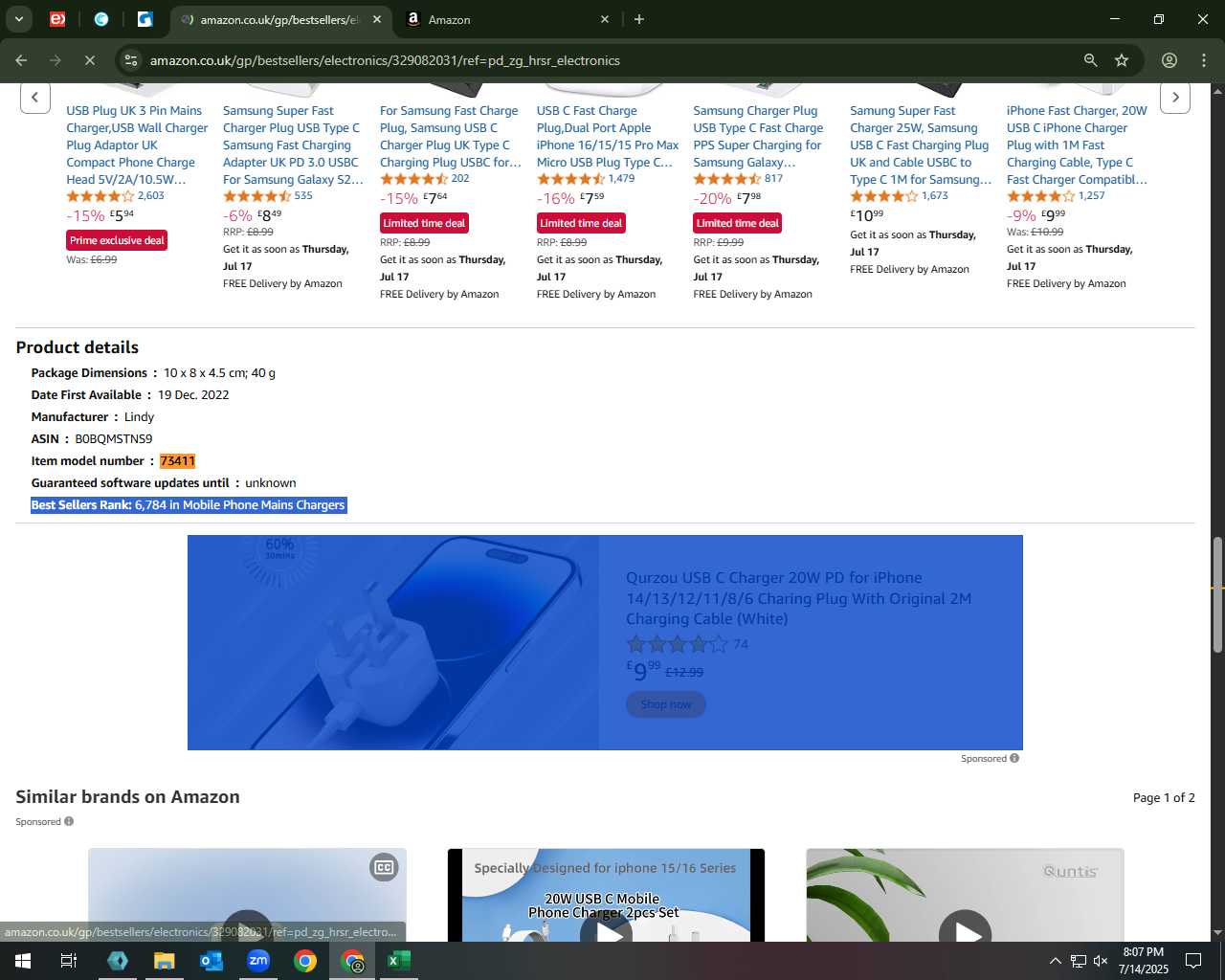Screen dimensions: 1225x980
Task: Open iPhone Fast Charger 20W product link
Action: pyautogui.click(x=1077, y=145)
